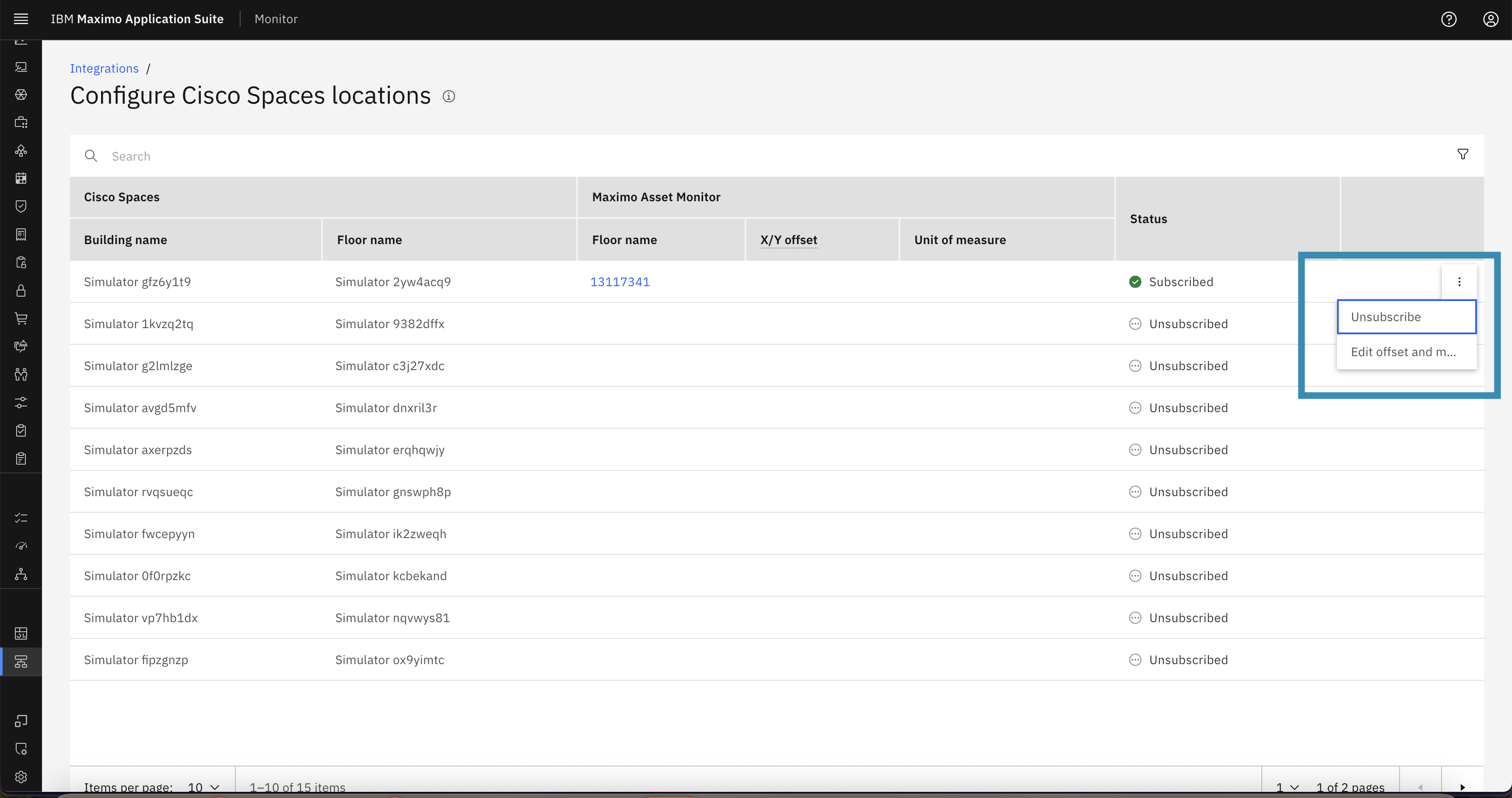Click the Subscribed status in first row

tap(1171, 282)
